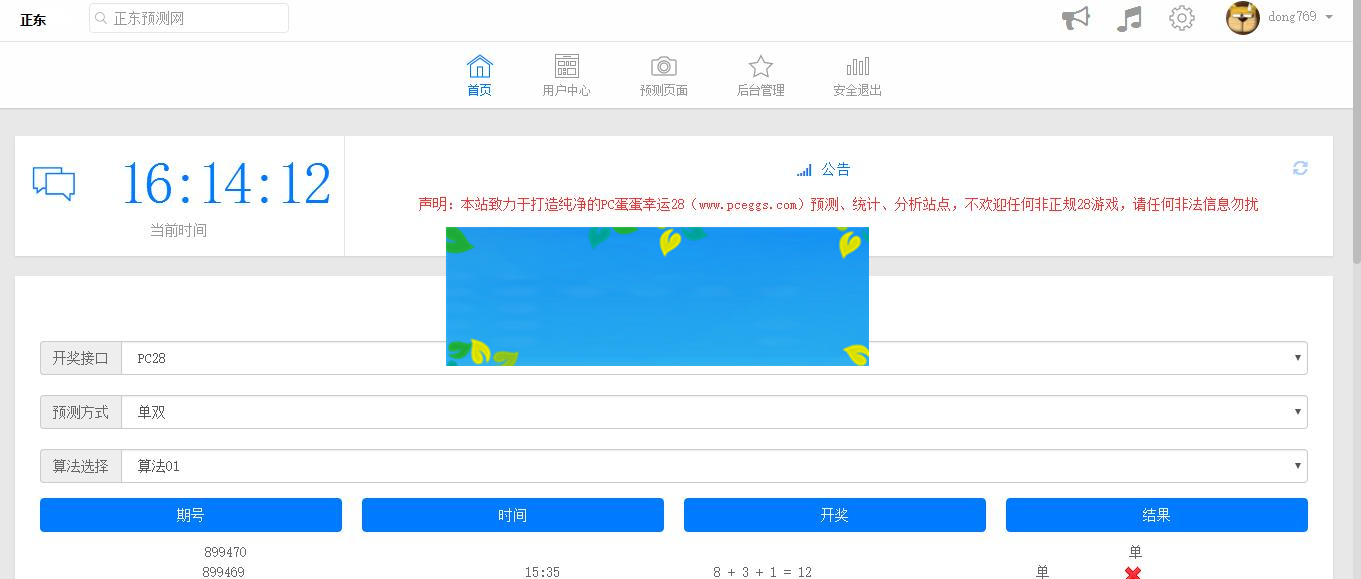Image resolution: width=1361 pixels, height=579 pixels.
Task: Open the 预测页面 camera icon
Action: tap(662, 65)
